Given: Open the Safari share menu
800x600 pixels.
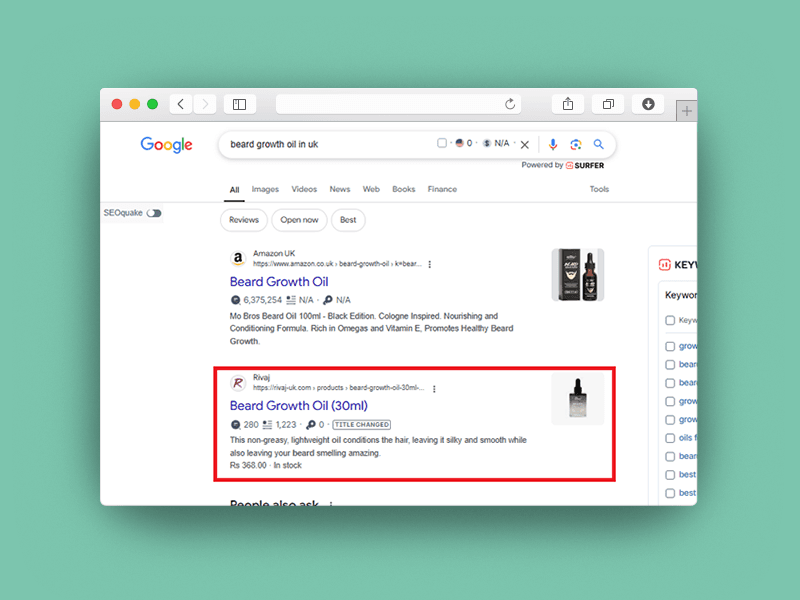Looking at the screenshot, I should (x=568, y=104).
